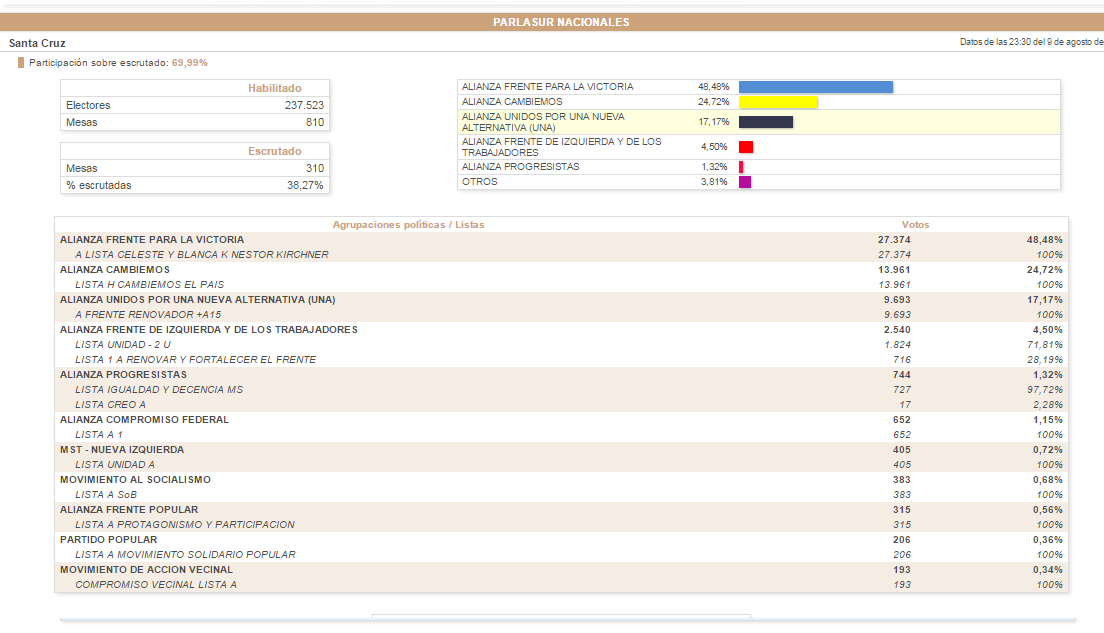Select LISTA A PROTAGONISMO Y PARTICIPACION row
Image resolution: width=1104 pixels, height=633 pixels.
coord(561,525)
